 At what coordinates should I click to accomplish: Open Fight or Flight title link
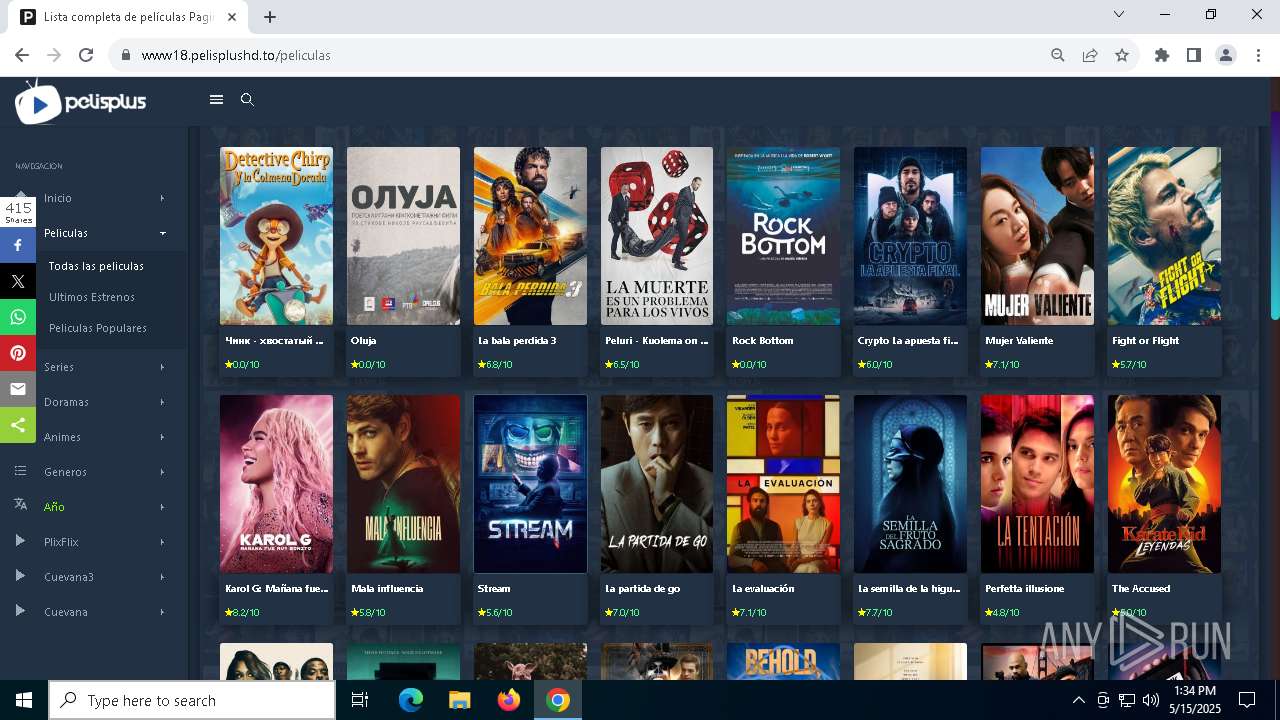tap(1145, 340)
